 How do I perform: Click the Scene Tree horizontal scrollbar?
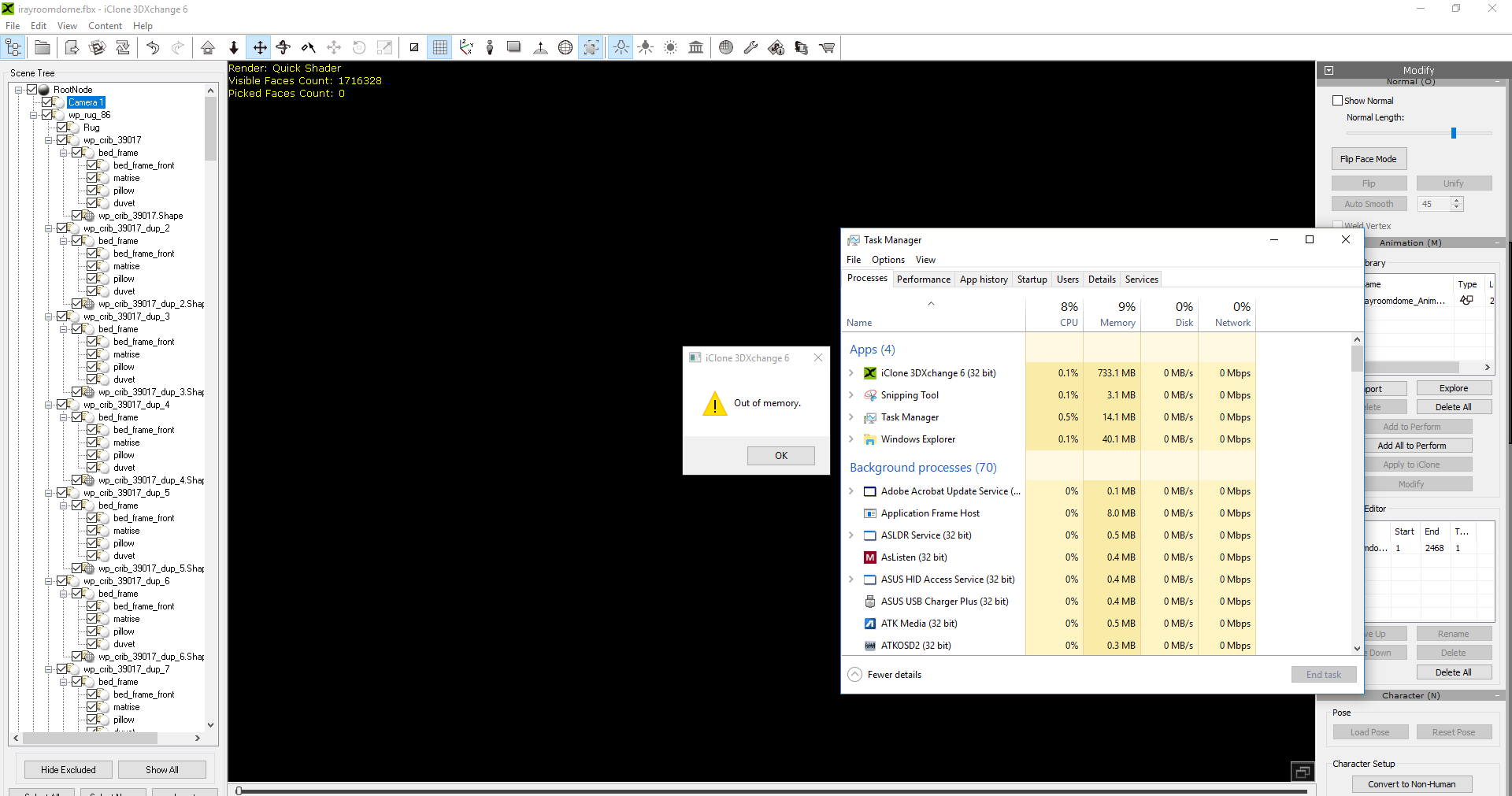[x=90, y=739]
